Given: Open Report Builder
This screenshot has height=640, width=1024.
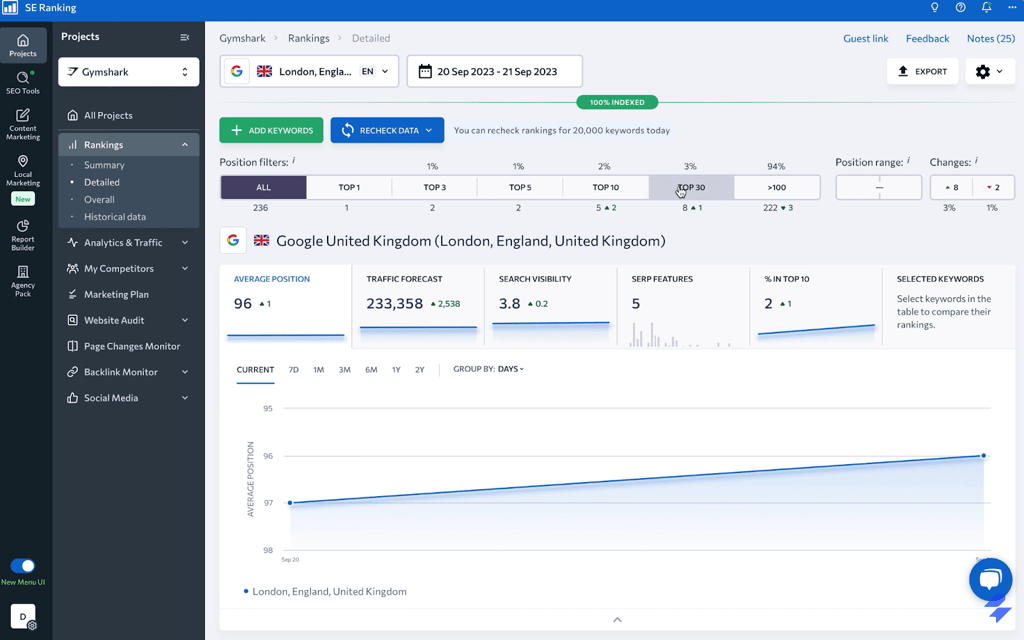Looking at the screenshot, I should [x=23, y=235].
